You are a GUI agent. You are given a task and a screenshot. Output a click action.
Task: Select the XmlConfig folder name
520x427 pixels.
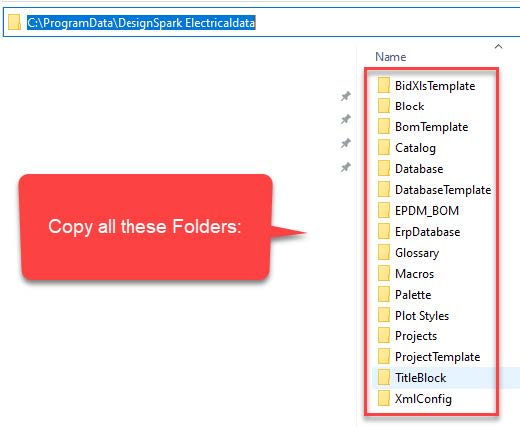pyautogui.click(x=423, y=399)
